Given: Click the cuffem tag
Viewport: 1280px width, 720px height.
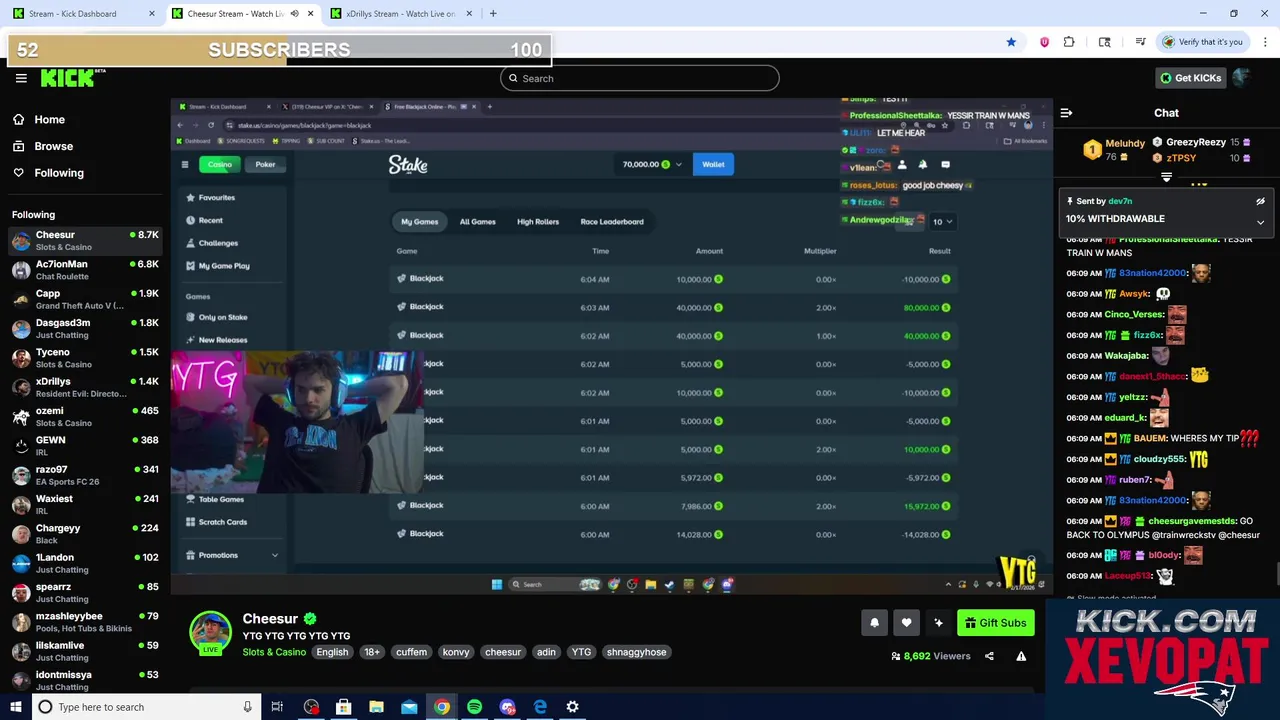Looking at the screenshot, I should (411, 652).
